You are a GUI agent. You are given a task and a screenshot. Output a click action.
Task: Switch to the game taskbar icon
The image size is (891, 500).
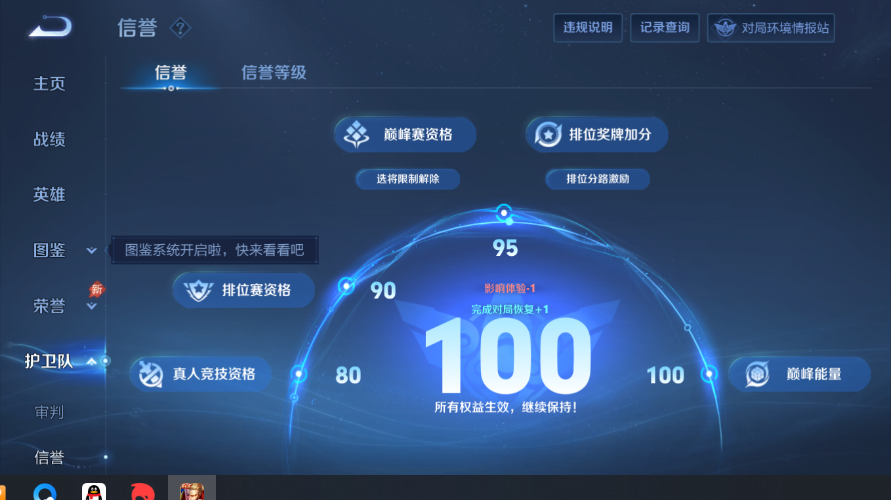pyautogui.click(x=191, y=490)
